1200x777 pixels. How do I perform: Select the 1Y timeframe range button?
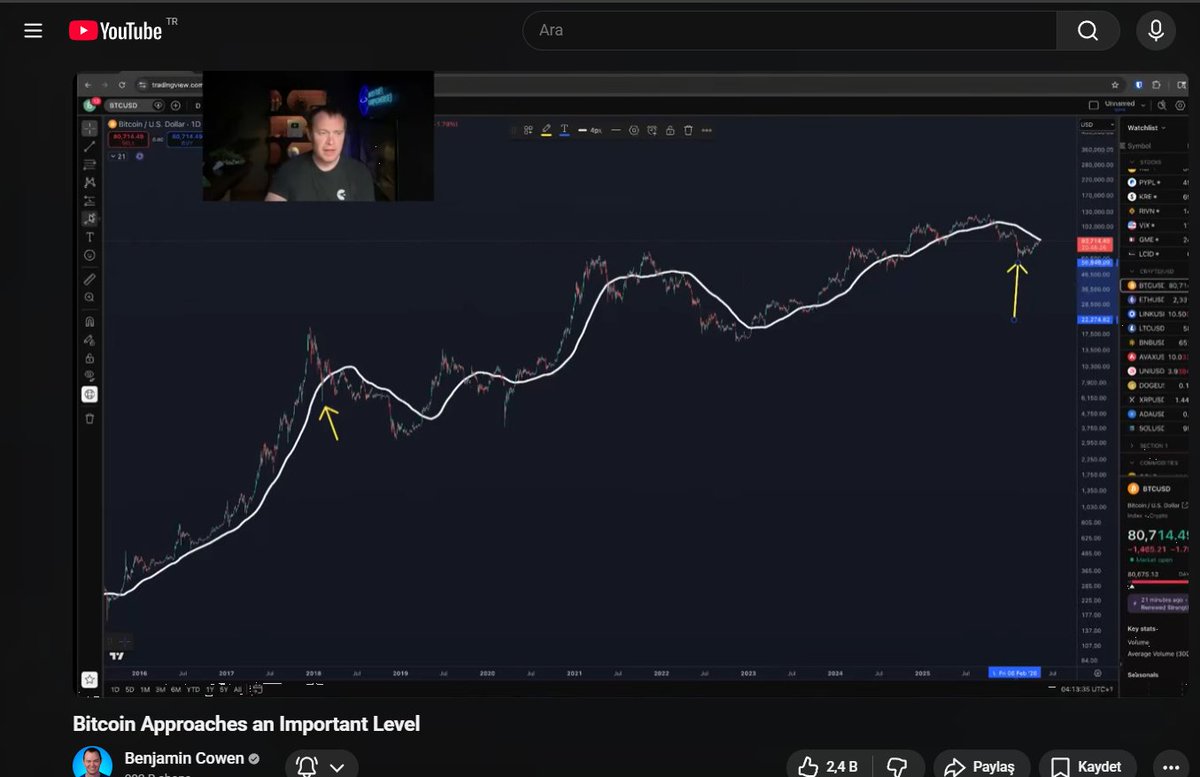[210, 689]
